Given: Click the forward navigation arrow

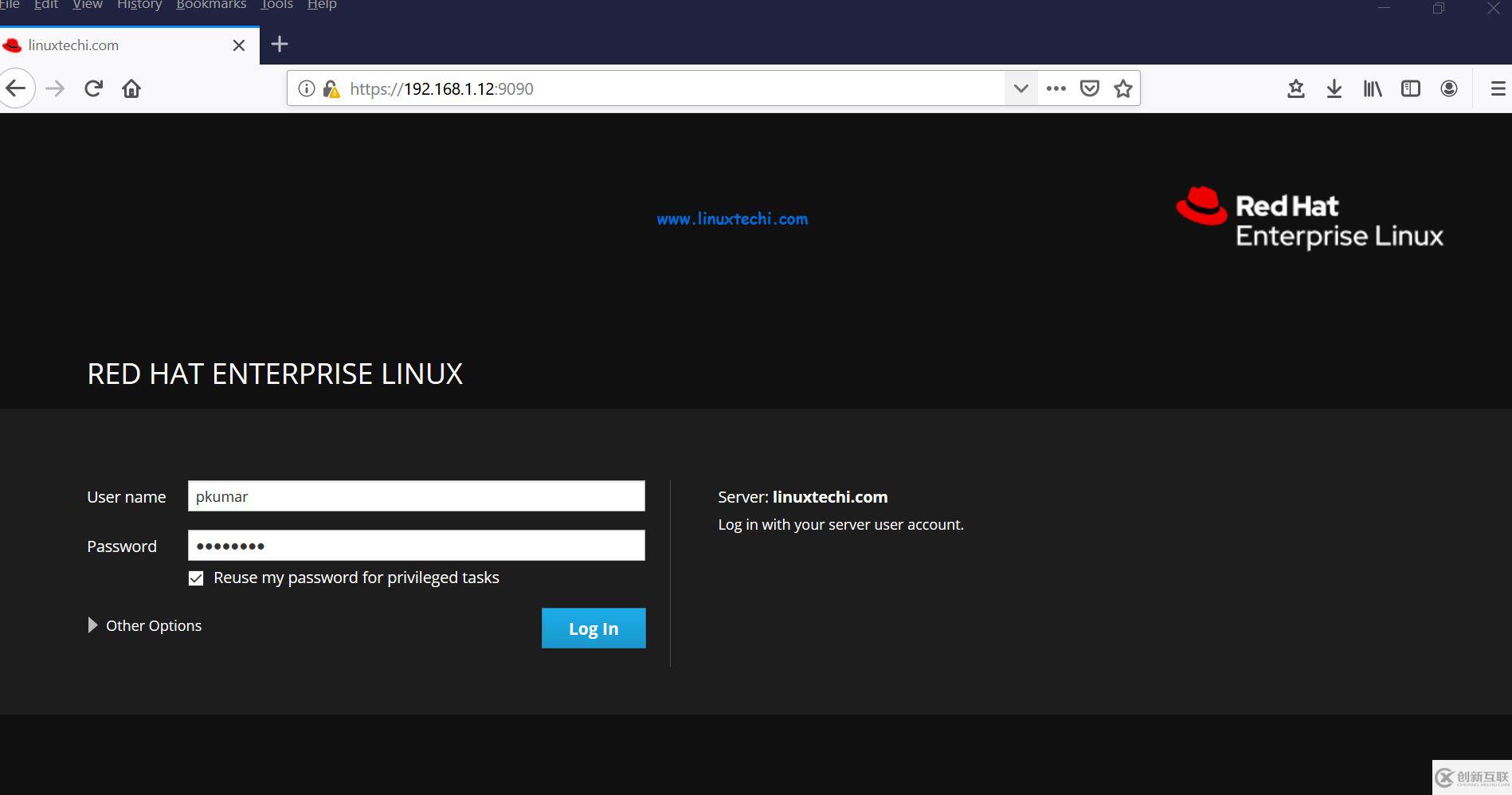Looking at the screenshot, I should pyautogui.click(x=55, y=88).
